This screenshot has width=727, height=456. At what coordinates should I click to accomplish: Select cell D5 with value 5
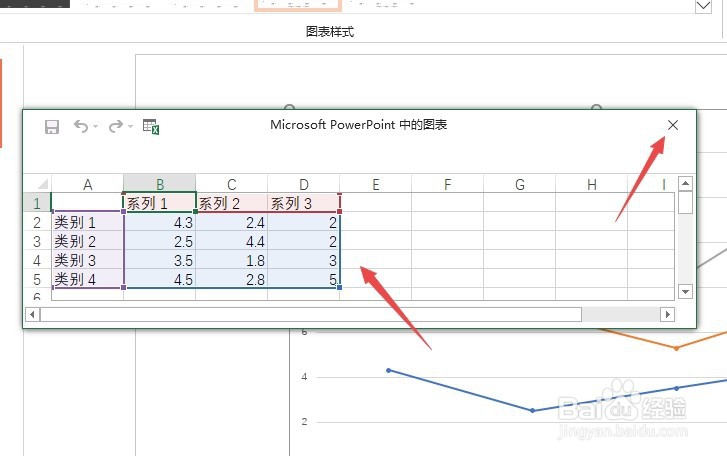(304, 279)
